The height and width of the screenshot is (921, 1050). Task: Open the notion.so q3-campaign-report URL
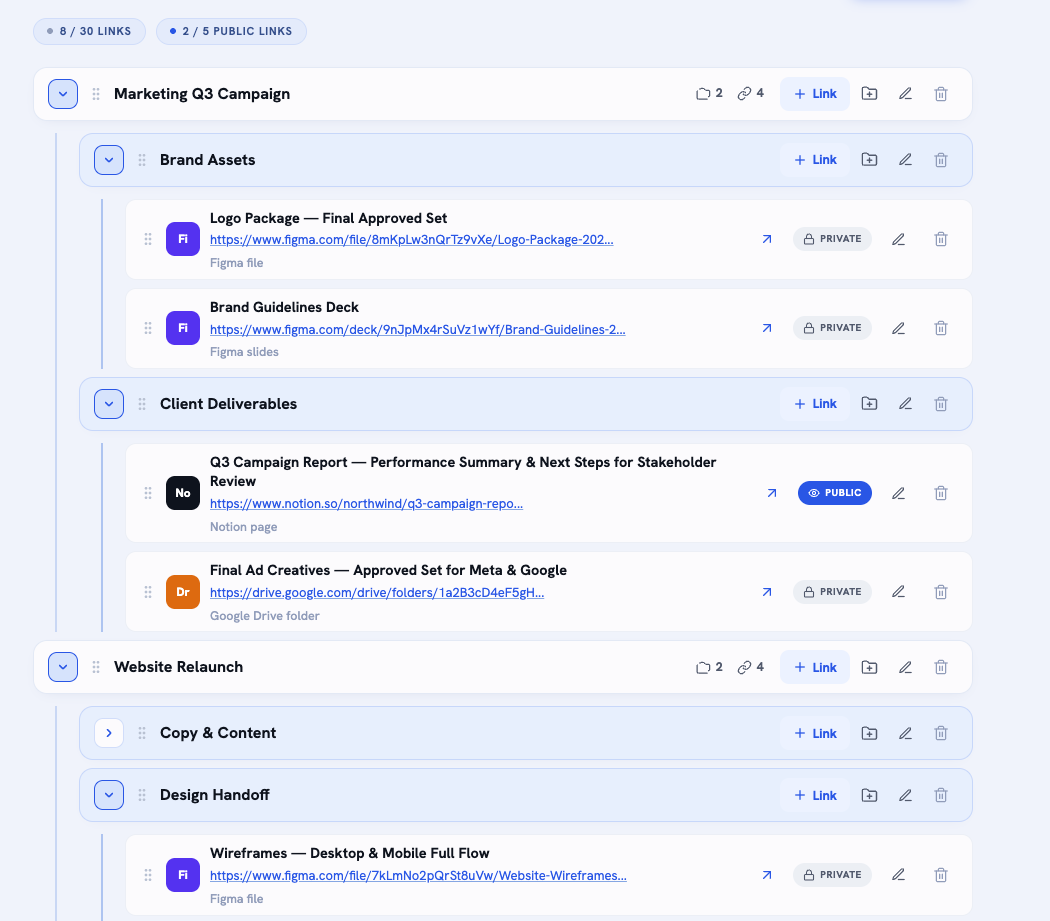tap(366, 504)
